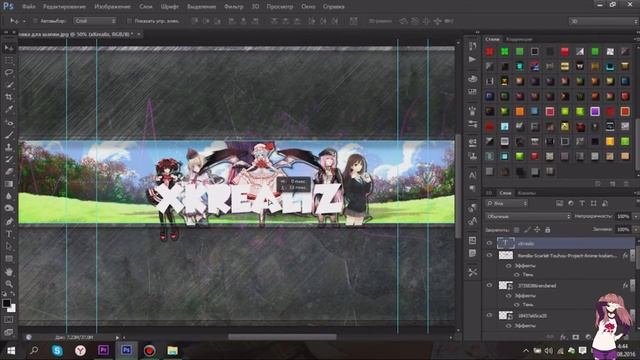Open the File menu
Viewport: 640px width, 360px height.
(29, 7)
